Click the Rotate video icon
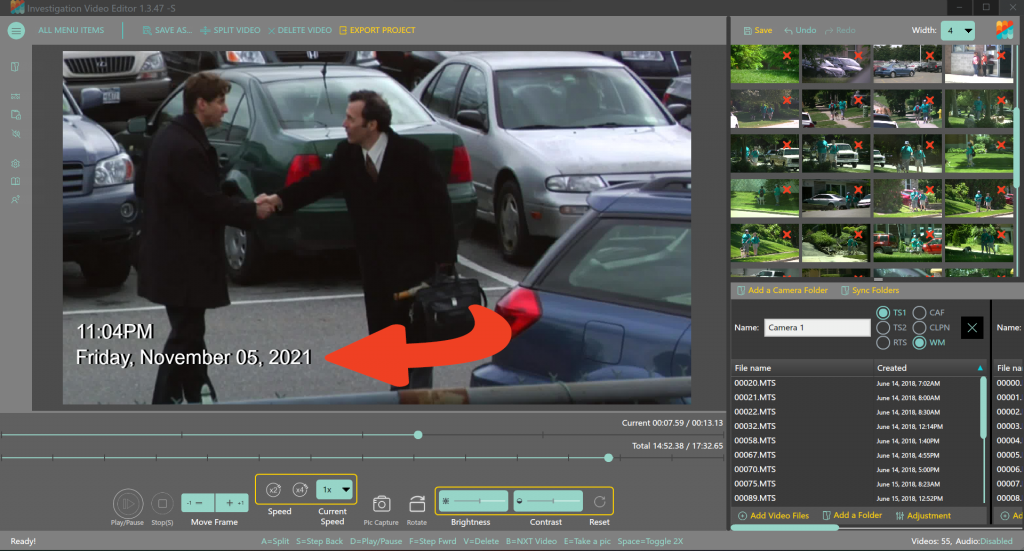Viewport: 1024px width, 551px height. tap(417, 504)
